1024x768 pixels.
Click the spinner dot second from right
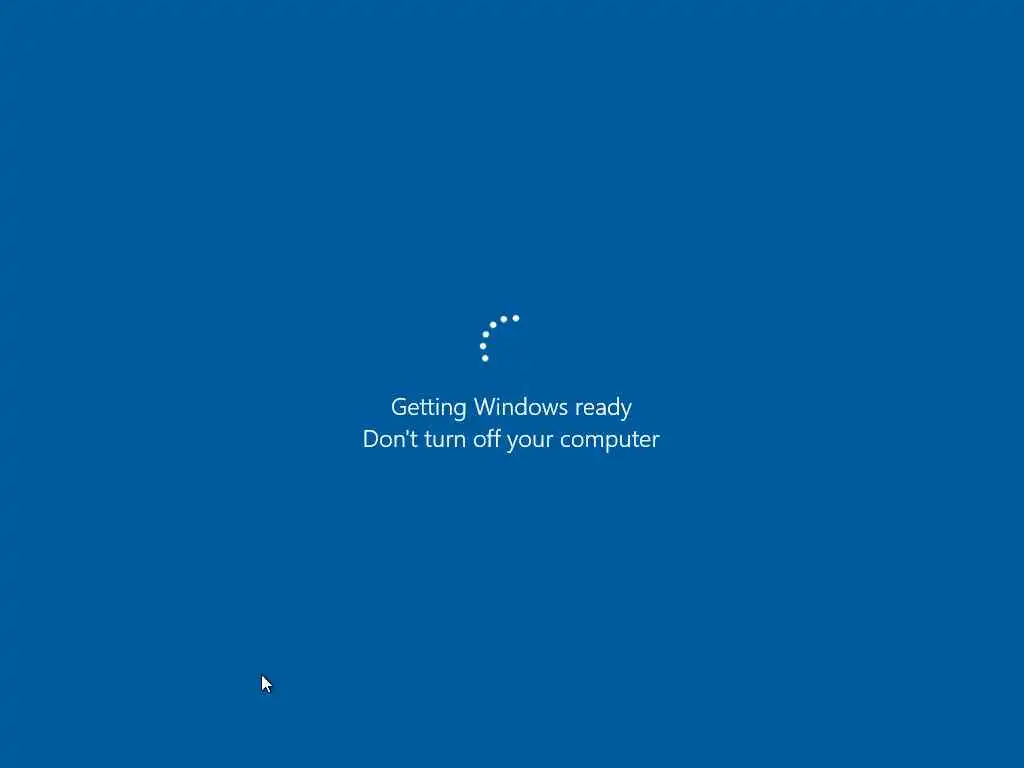click(x=504, y=319)
